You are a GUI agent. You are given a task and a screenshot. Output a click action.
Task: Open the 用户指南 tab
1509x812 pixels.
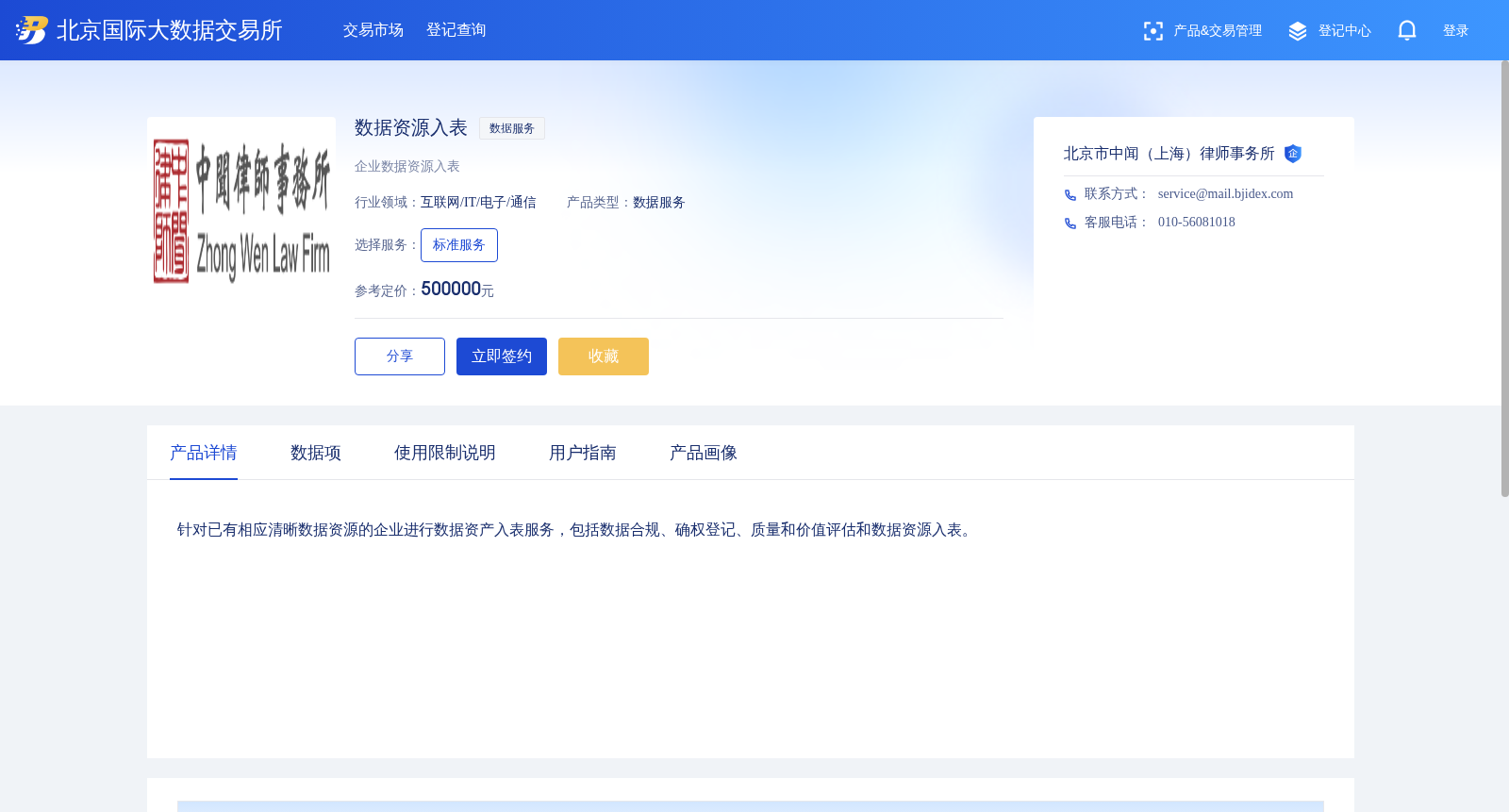pyautogui.click(x=583, y=453)
